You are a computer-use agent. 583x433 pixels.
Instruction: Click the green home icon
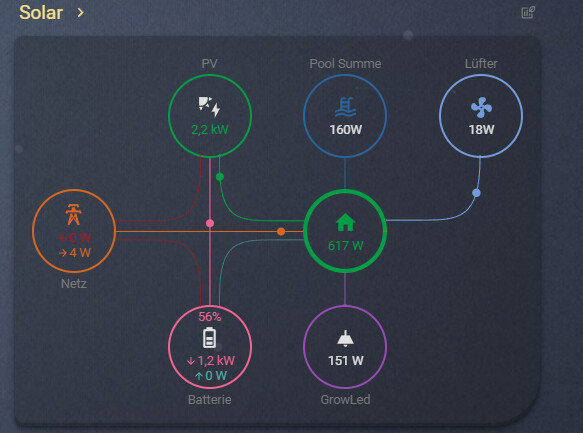tap(345, 222)
